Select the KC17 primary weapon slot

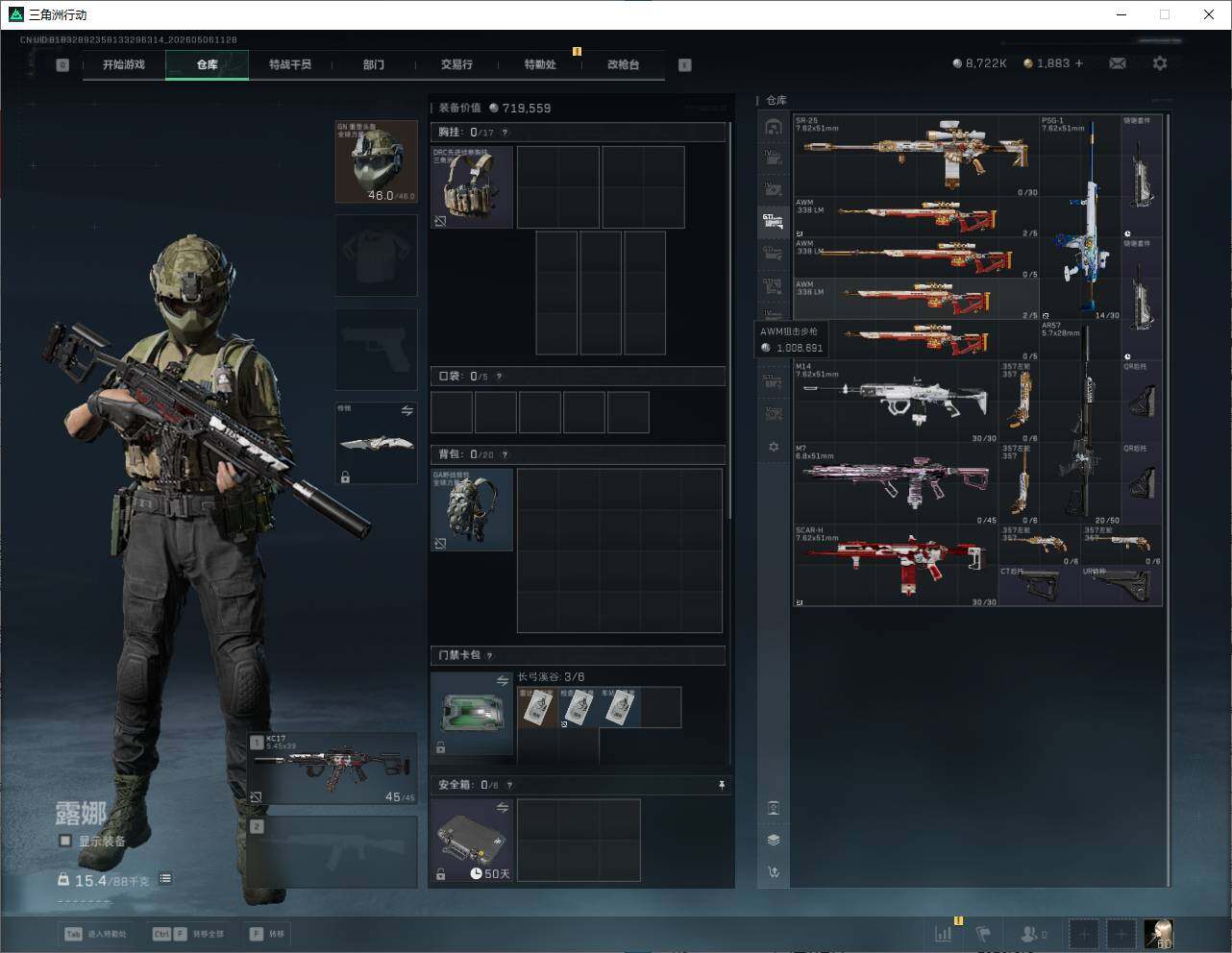tap(333, 770)
